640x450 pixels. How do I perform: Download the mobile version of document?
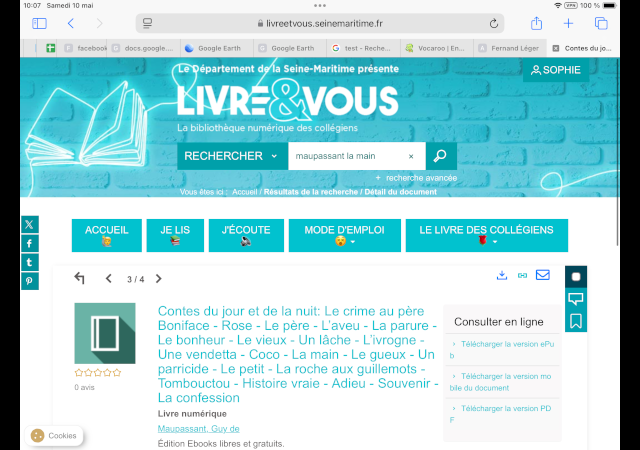502,382
